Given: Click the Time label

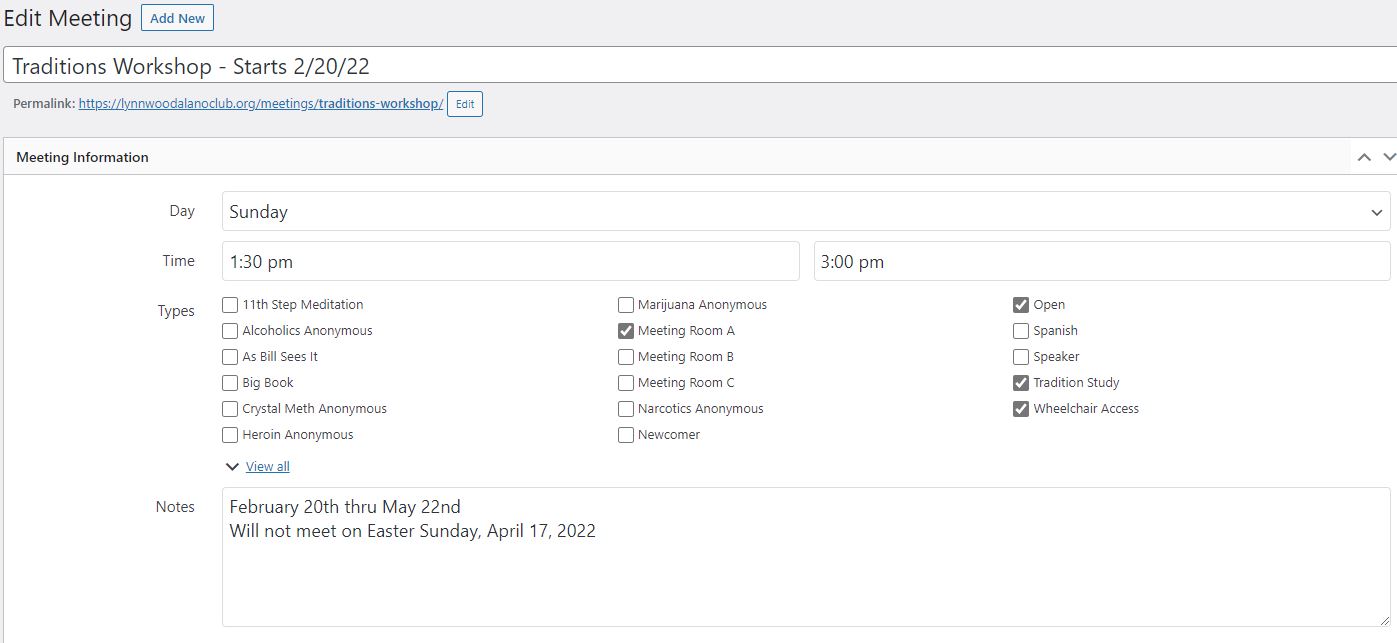Looking at the screenshot, I should point(179,261).
